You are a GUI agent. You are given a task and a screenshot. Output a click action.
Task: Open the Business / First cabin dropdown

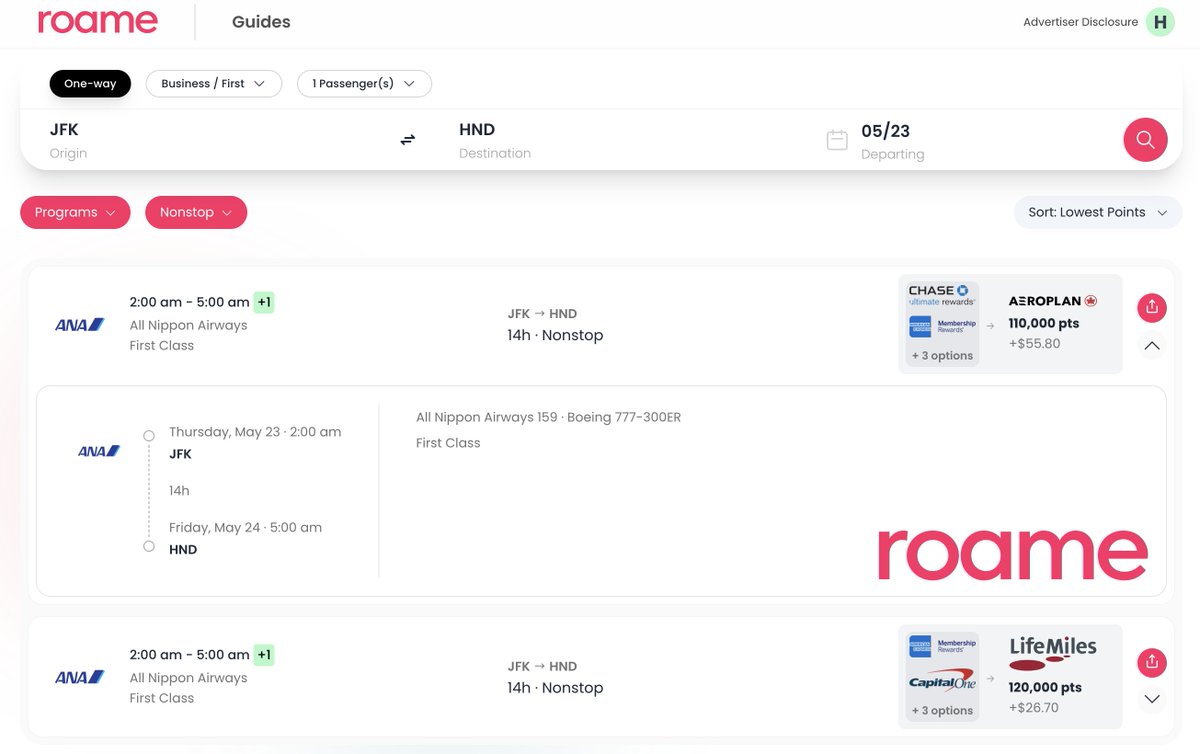click(x=214, y=83)
